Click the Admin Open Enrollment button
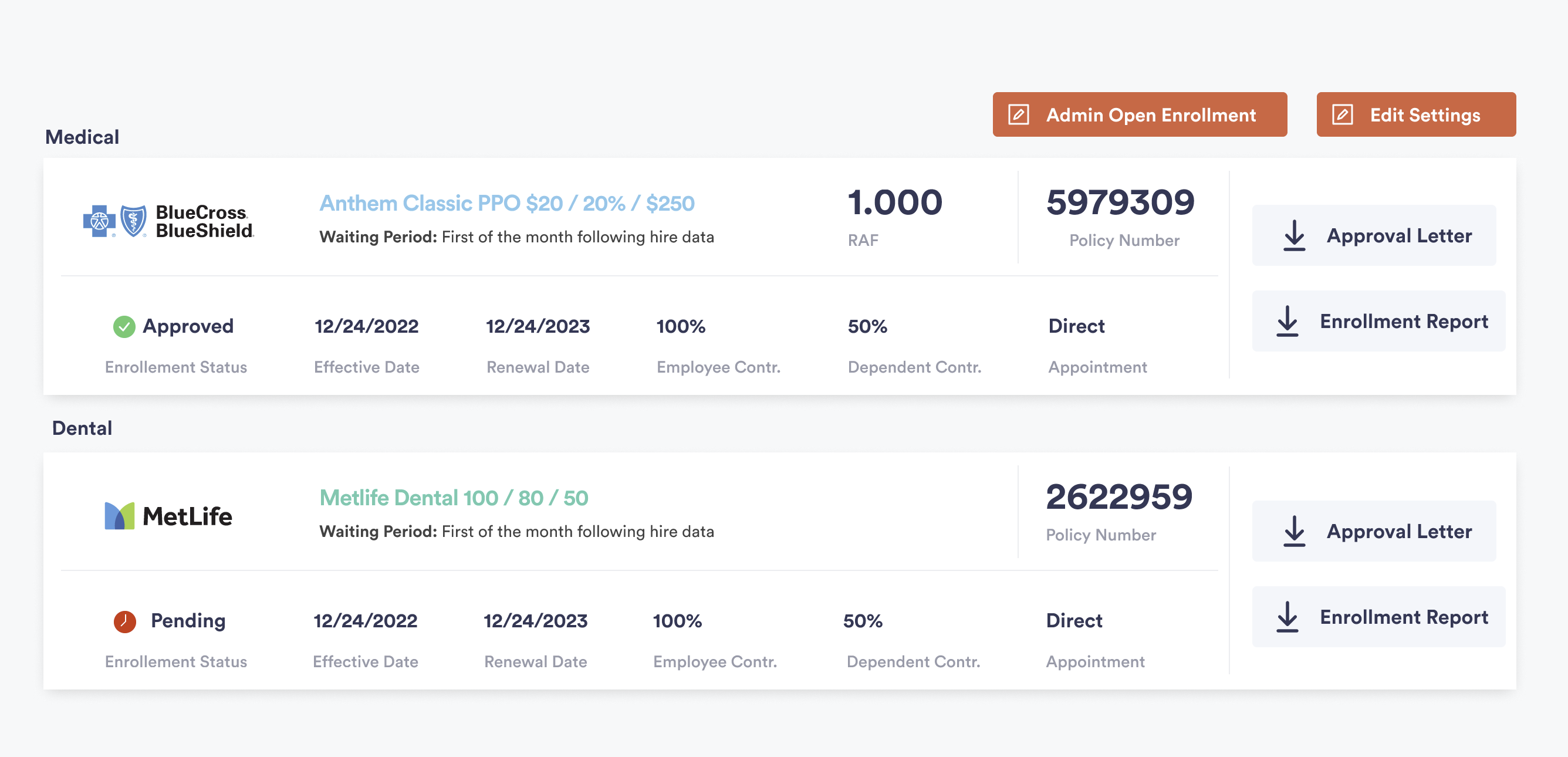Screen dimensions: 1568x757 pyautogui.click(x=1140, y=114)
